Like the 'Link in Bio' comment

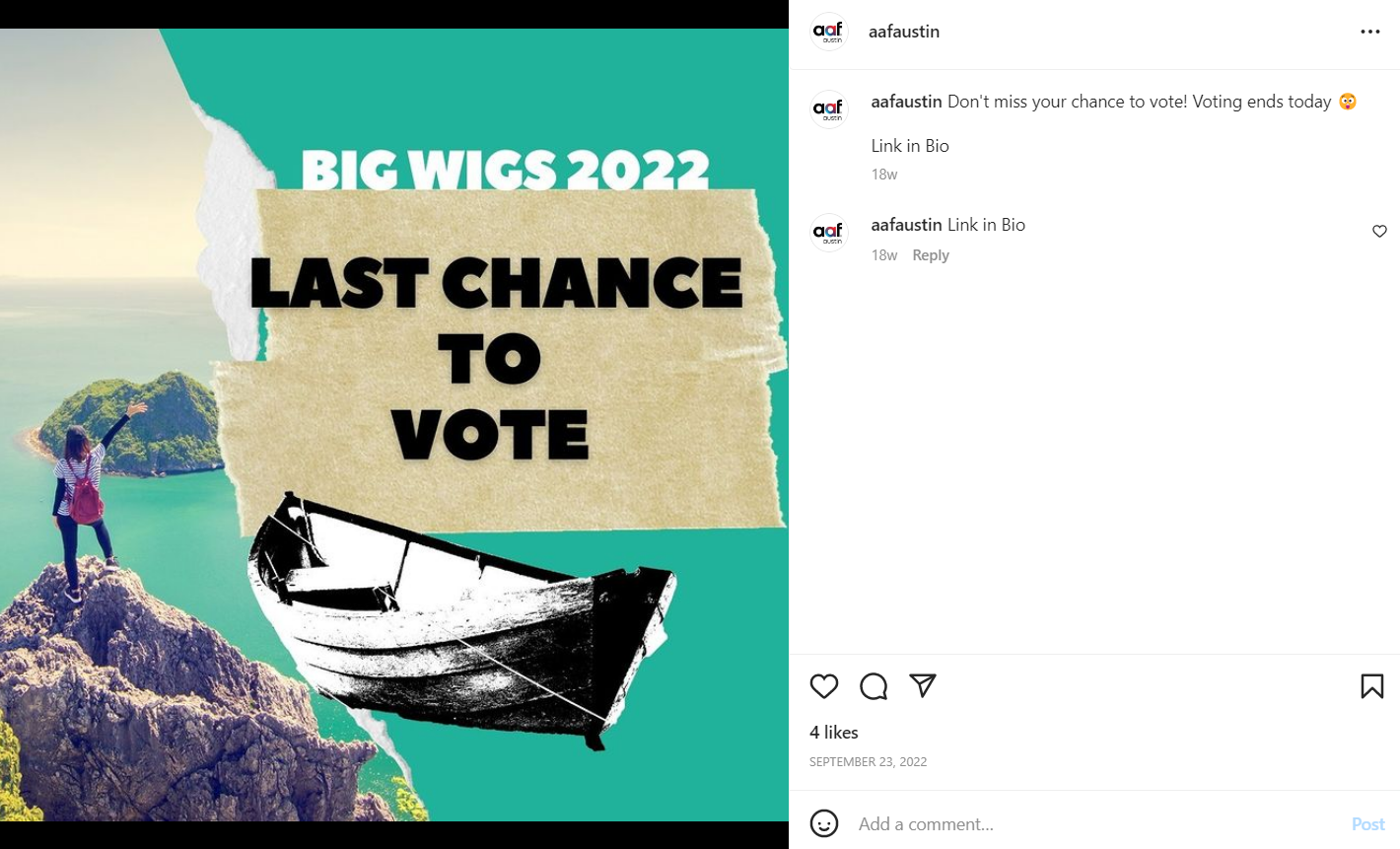click(1379, 232)
